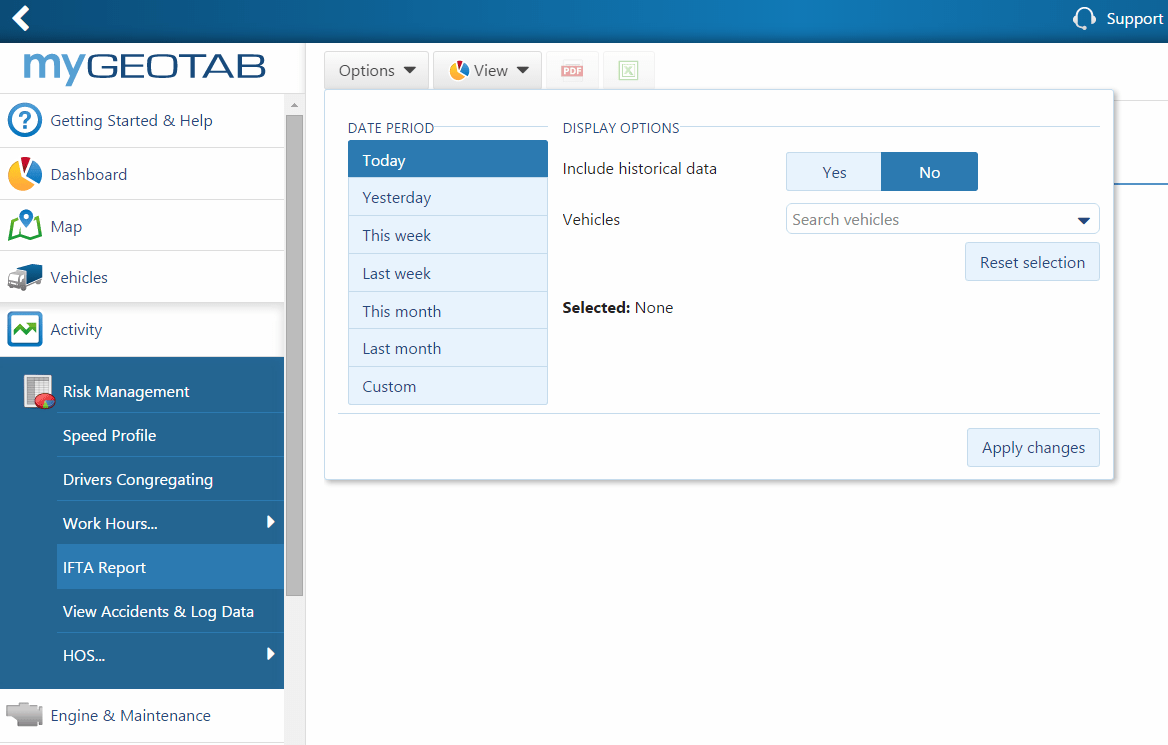Expand the Search vehicles dropdown arrow

pyautogui.click(x=1084, y=220)
